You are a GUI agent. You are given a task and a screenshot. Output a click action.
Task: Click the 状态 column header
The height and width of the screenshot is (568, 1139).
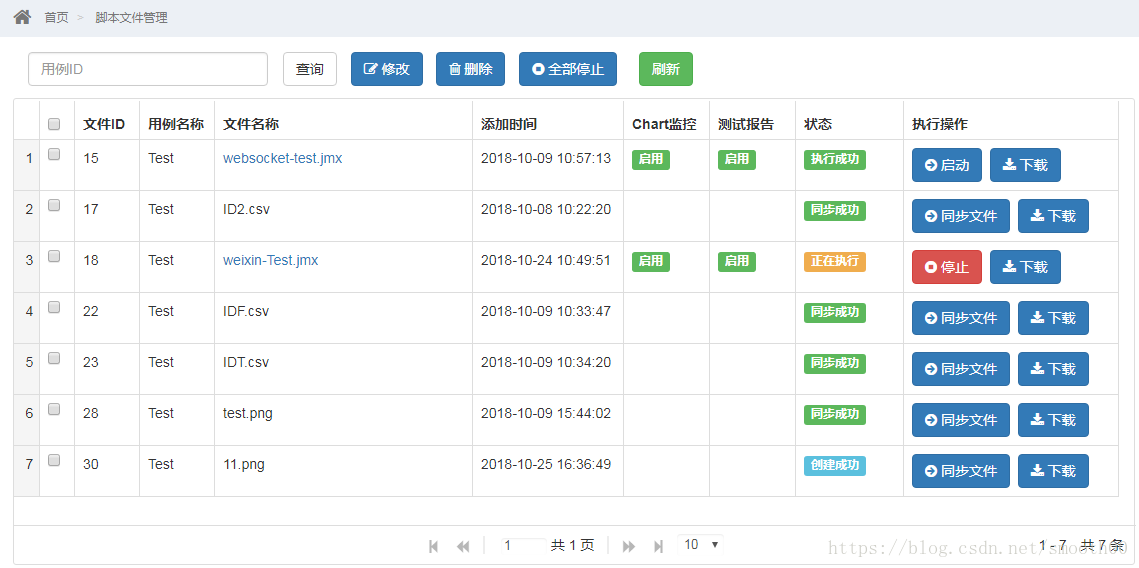[818, 124]
